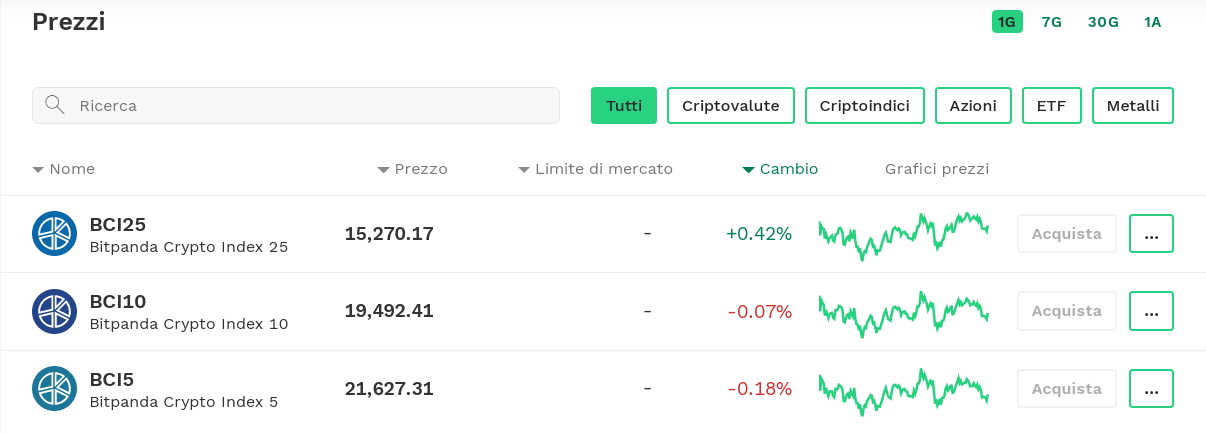Open the more options menu for BCI25
The width and height of the screenshot is (1206, 433).
1151,234
